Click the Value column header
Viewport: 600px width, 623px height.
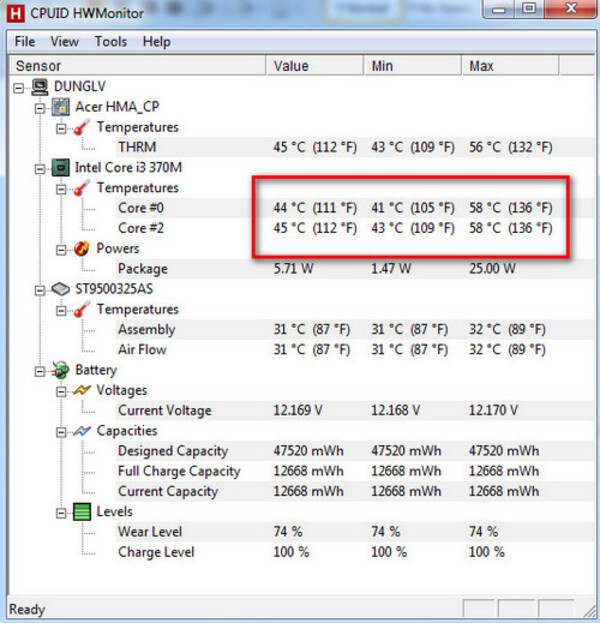pyautogui.click(x=315, y=66)
